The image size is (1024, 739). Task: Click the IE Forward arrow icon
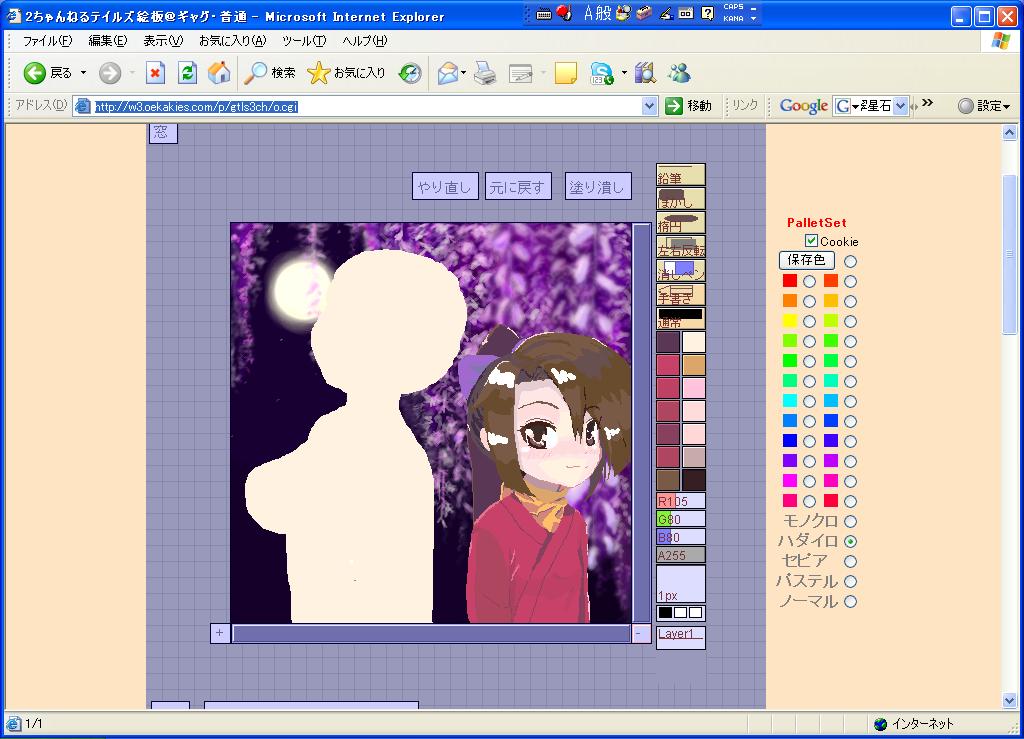pyautogui.click(x=110, y=72)
